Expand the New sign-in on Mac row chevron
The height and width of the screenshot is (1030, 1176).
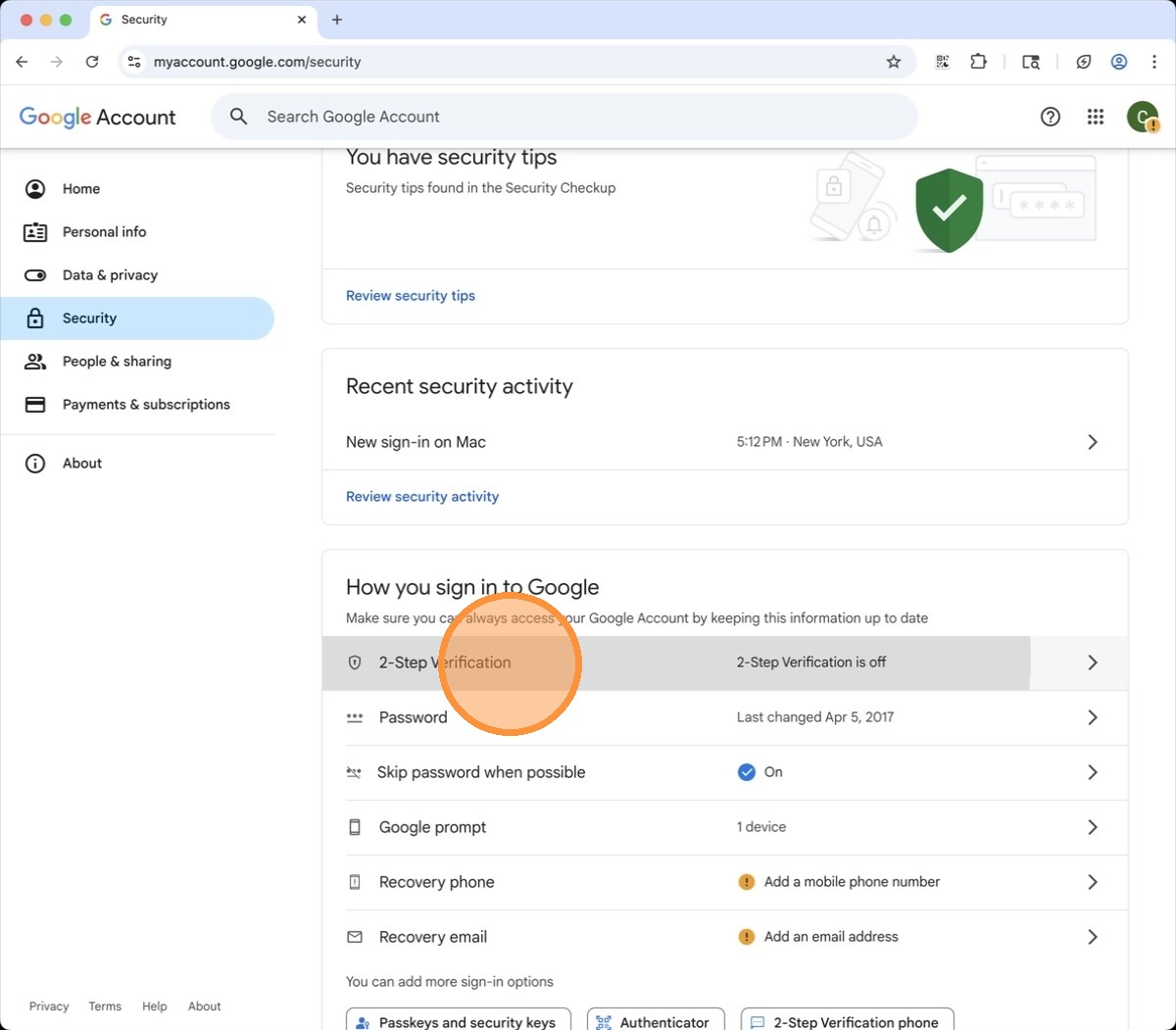[x=1093, y=442]
